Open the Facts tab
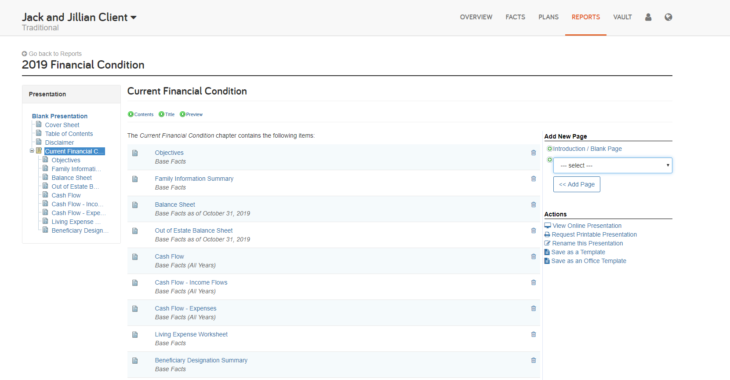730x380 pixels. tap(515, 17)
